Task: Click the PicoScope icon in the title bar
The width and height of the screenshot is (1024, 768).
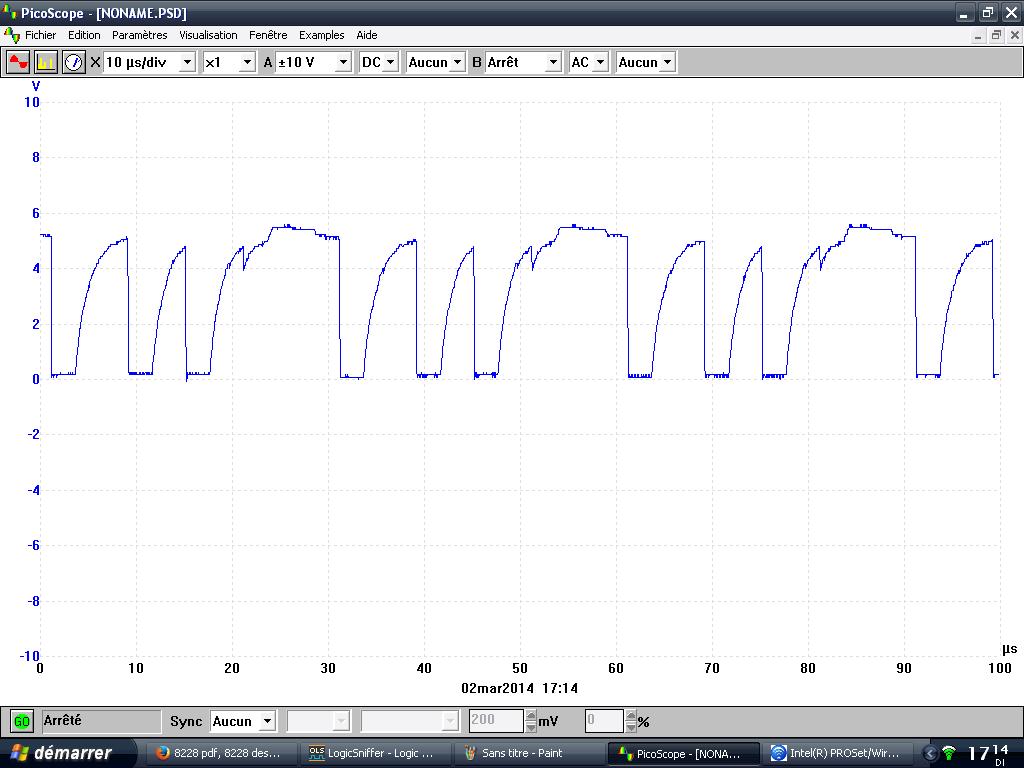Action: [9, 12]
